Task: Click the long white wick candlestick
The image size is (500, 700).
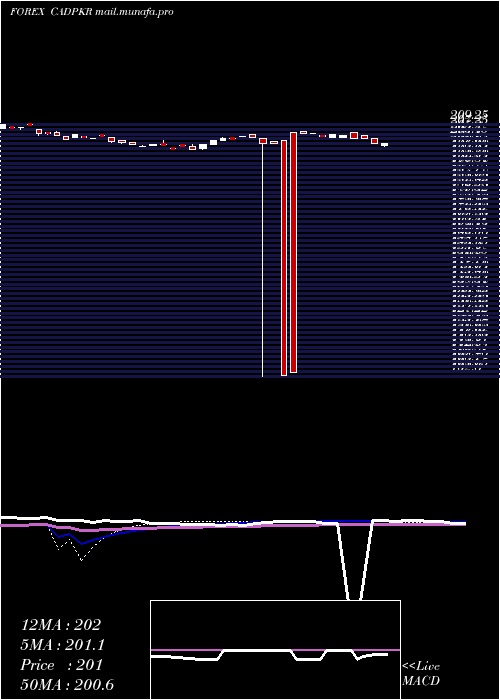Action: point(262,258)
